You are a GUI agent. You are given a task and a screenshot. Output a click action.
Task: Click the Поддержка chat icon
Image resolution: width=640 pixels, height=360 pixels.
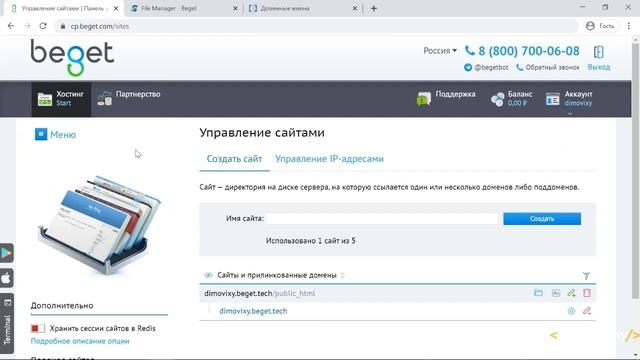coord(424,98)
